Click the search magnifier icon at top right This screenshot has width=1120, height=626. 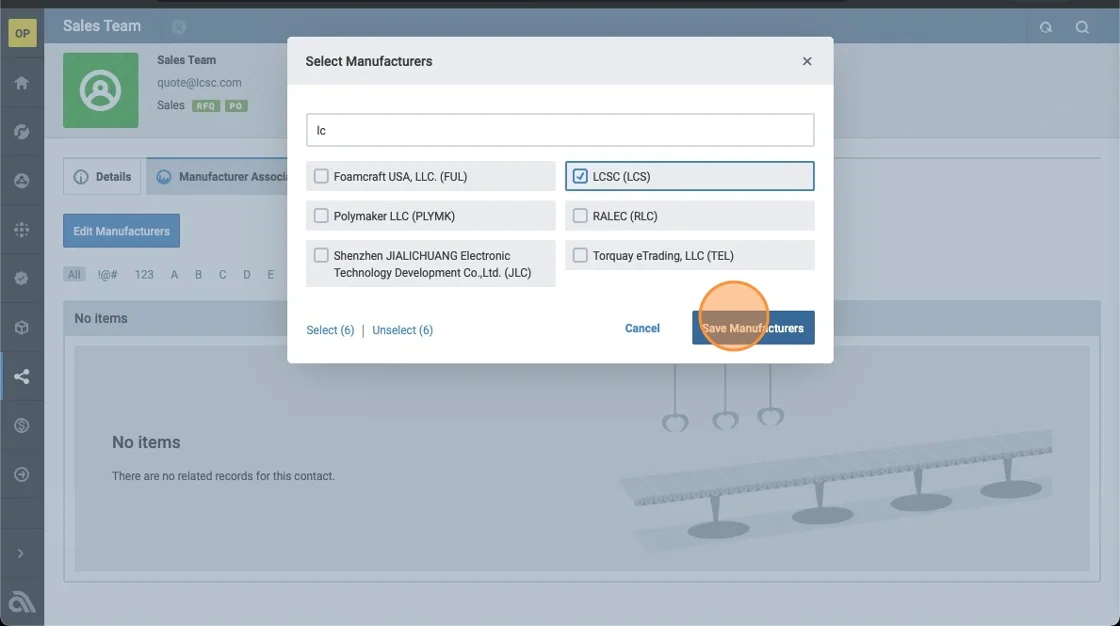pyautogui.click(x=1082, y=27)
